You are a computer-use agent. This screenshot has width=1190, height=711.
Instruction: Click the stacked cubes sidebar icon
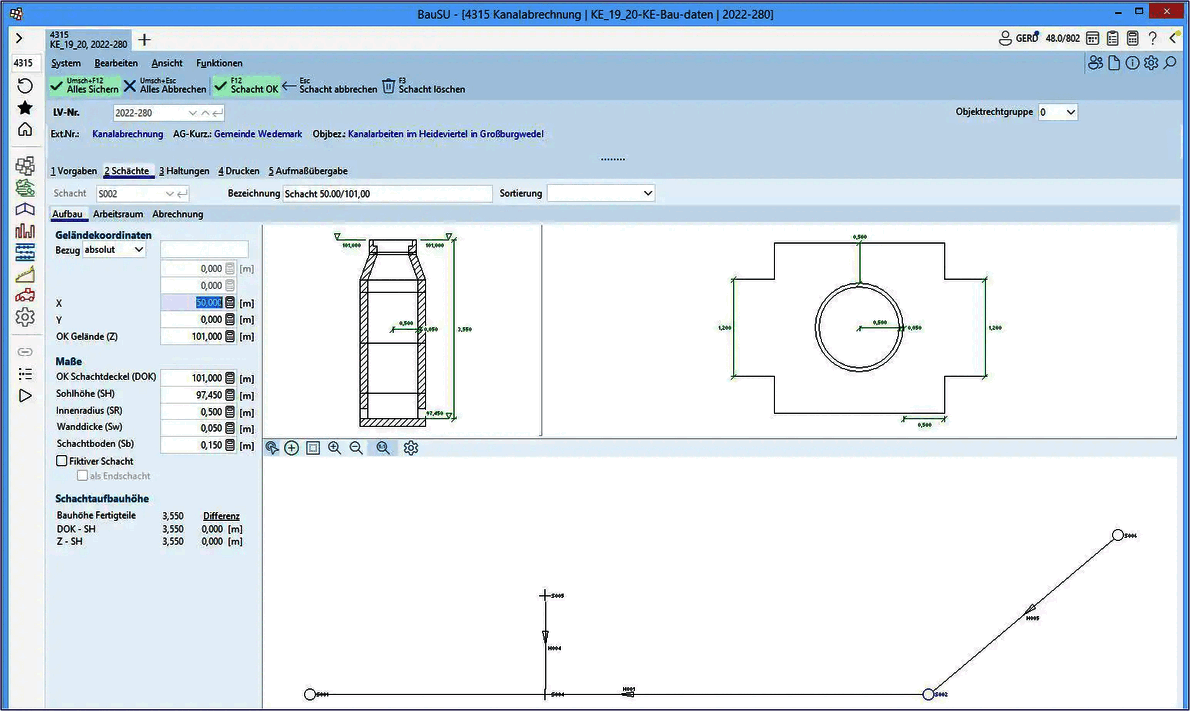pos(25,165)
